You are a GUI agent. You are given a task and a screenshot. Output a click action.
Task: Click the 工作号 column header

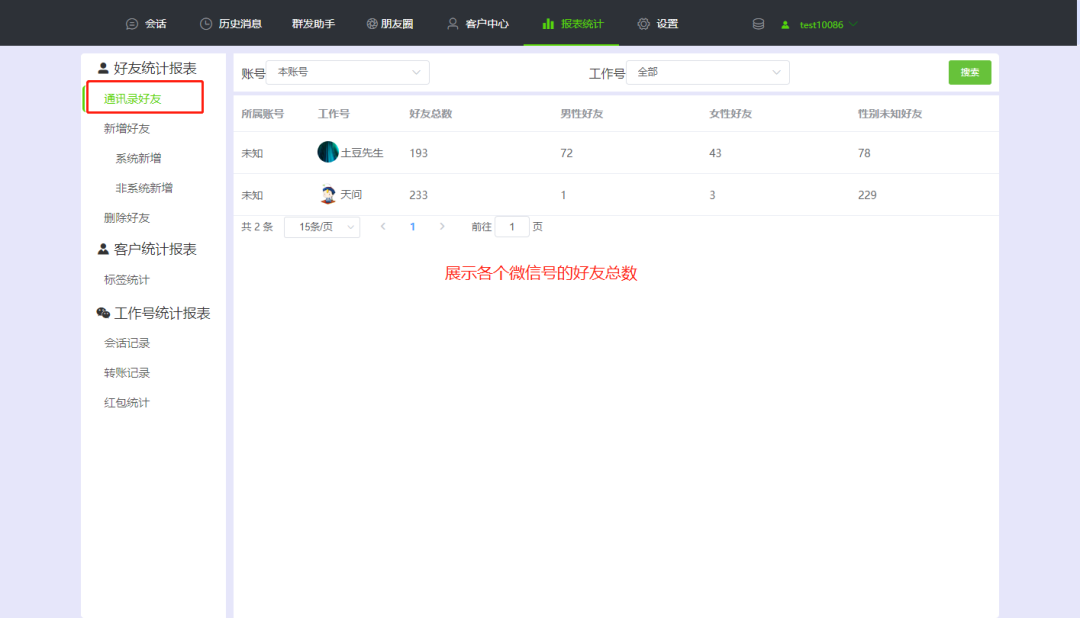333,114
